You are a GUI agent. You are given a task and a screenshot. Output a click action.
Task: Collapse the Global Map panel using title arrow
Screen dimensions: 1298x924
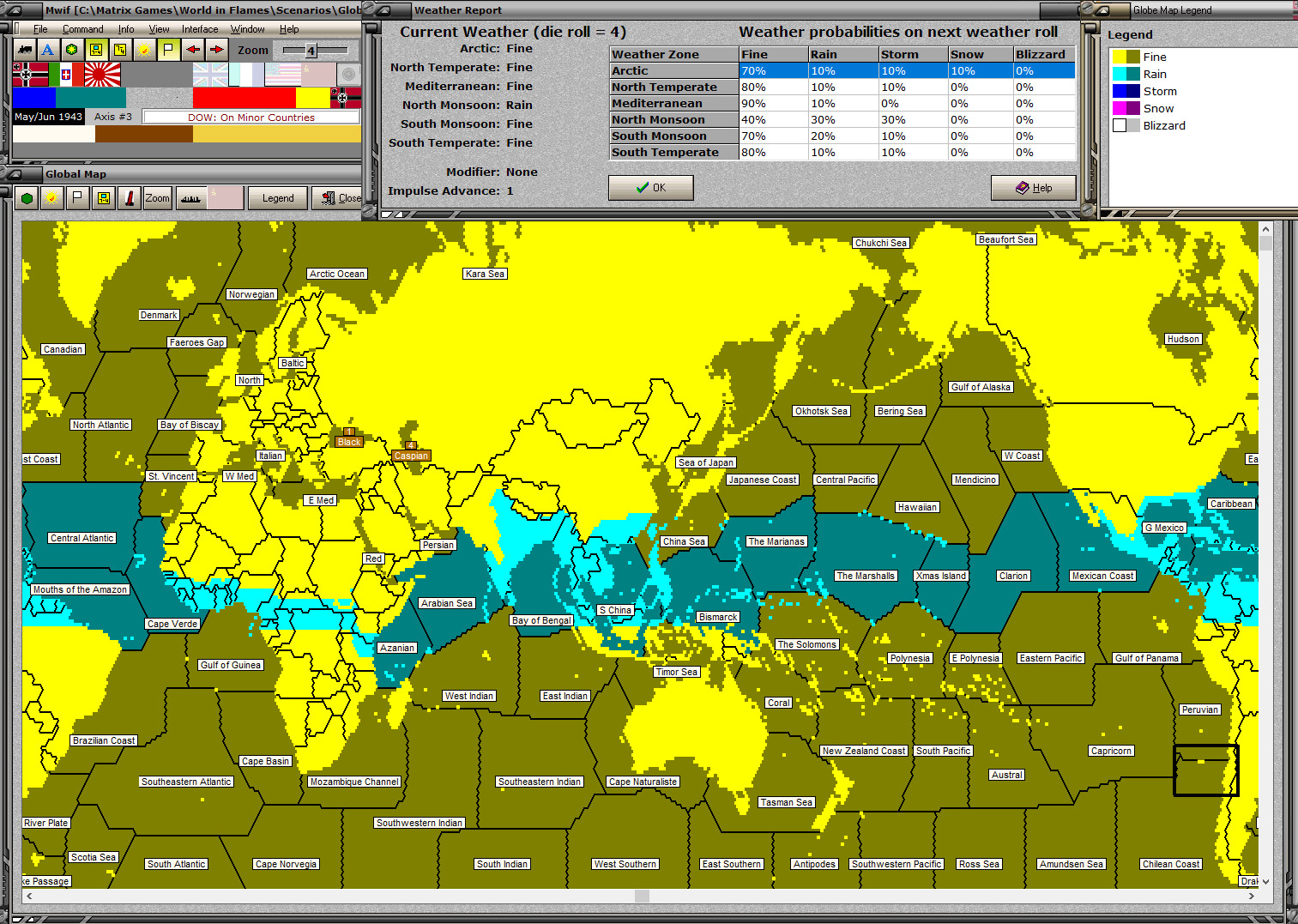pyautogui.click(x=15, y=174)
